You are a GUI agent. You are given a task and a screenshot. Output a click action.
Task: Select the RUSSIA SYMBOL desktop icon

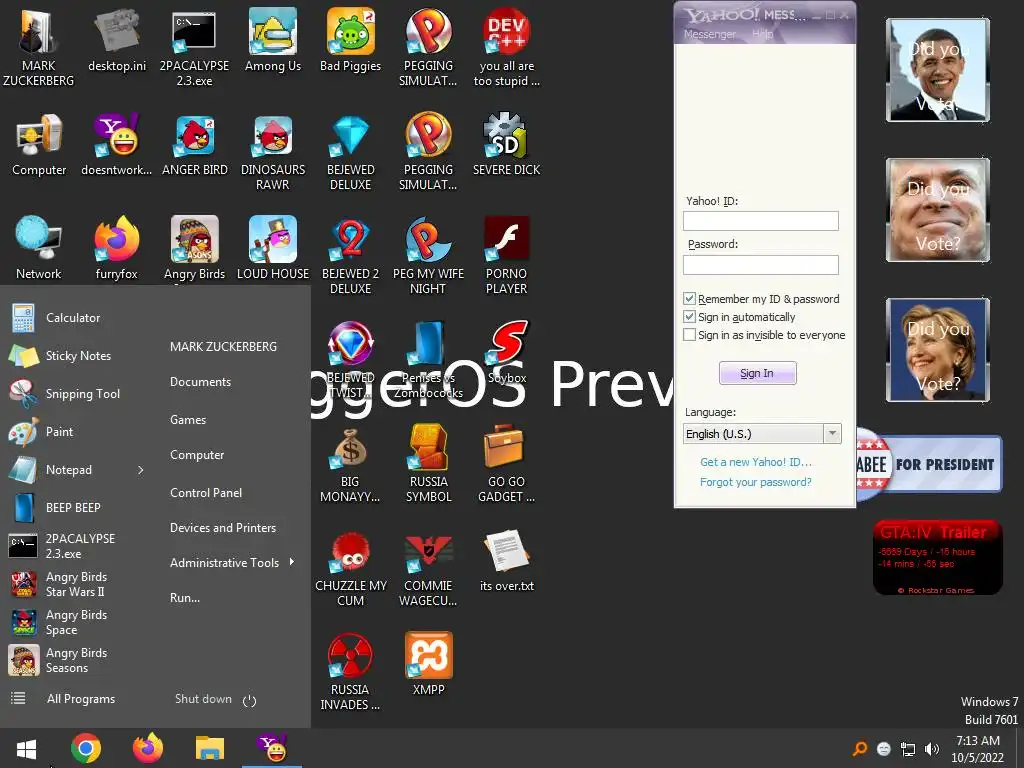point(428,464)
